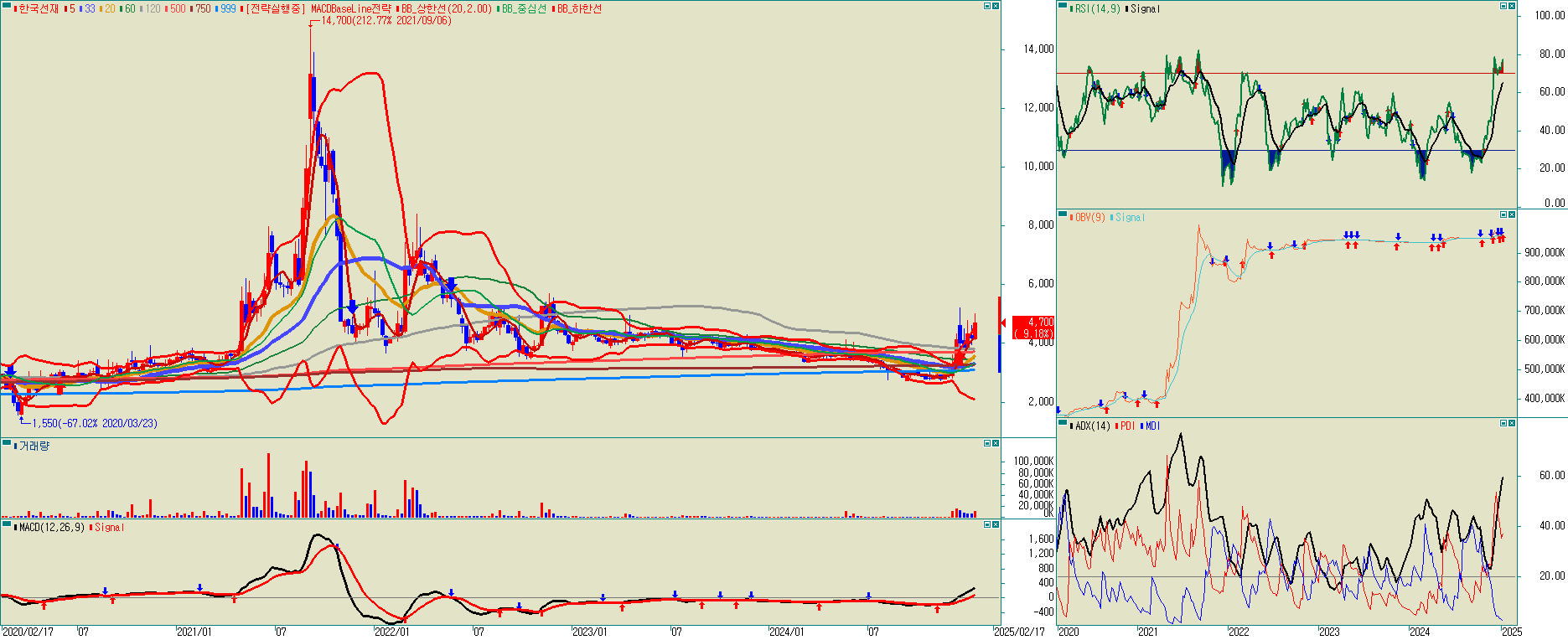Click the teal handle of the price chart
Screen dimensions: 1568x640
6,6
